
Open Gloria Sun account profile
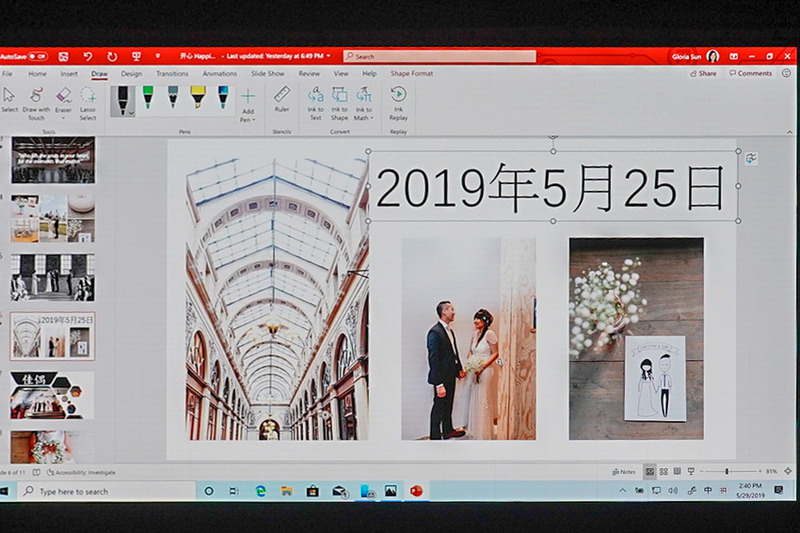pos(696,57)
